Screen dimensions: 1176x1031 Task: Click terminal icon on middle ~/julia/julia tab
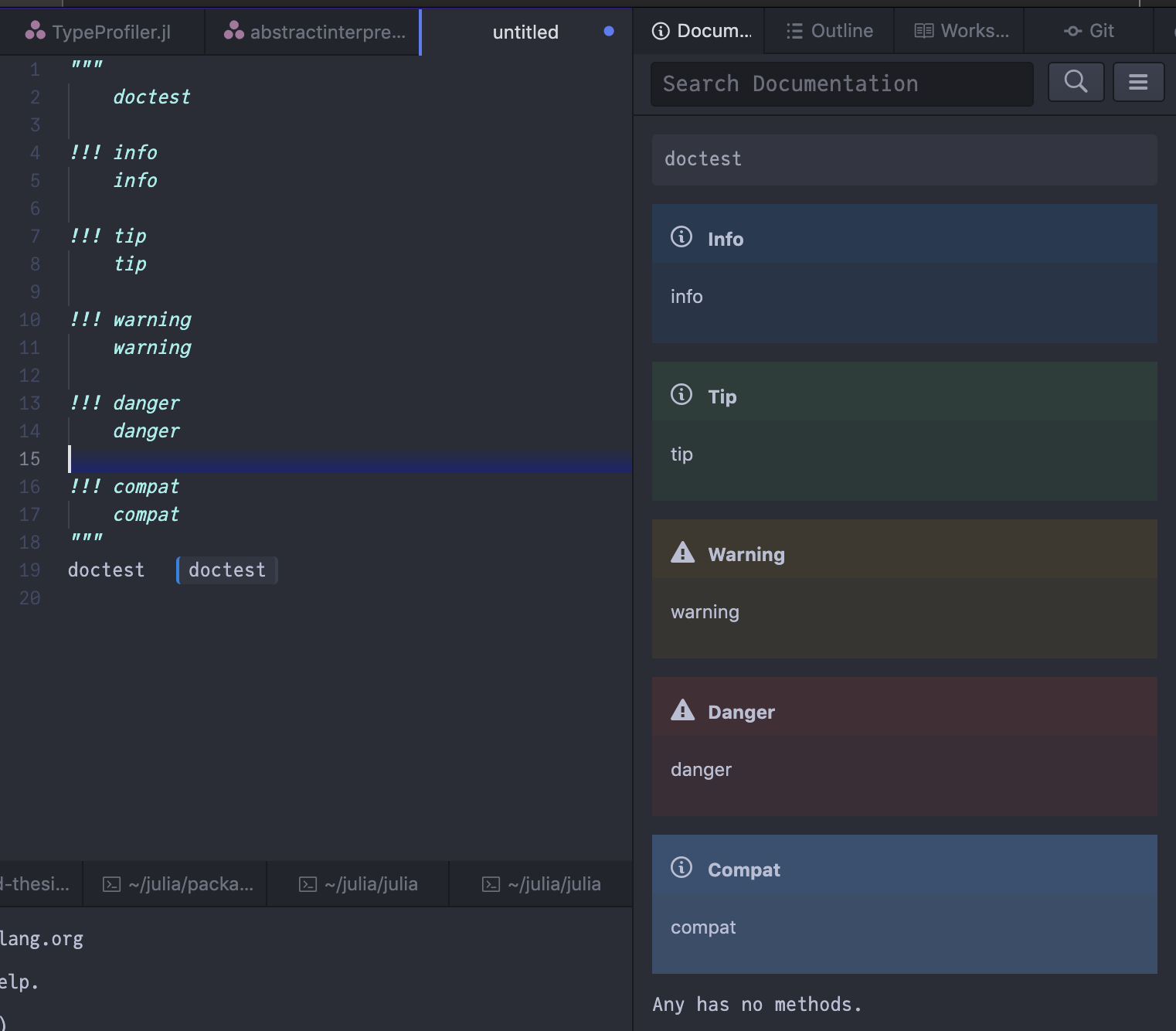[308, 884]
